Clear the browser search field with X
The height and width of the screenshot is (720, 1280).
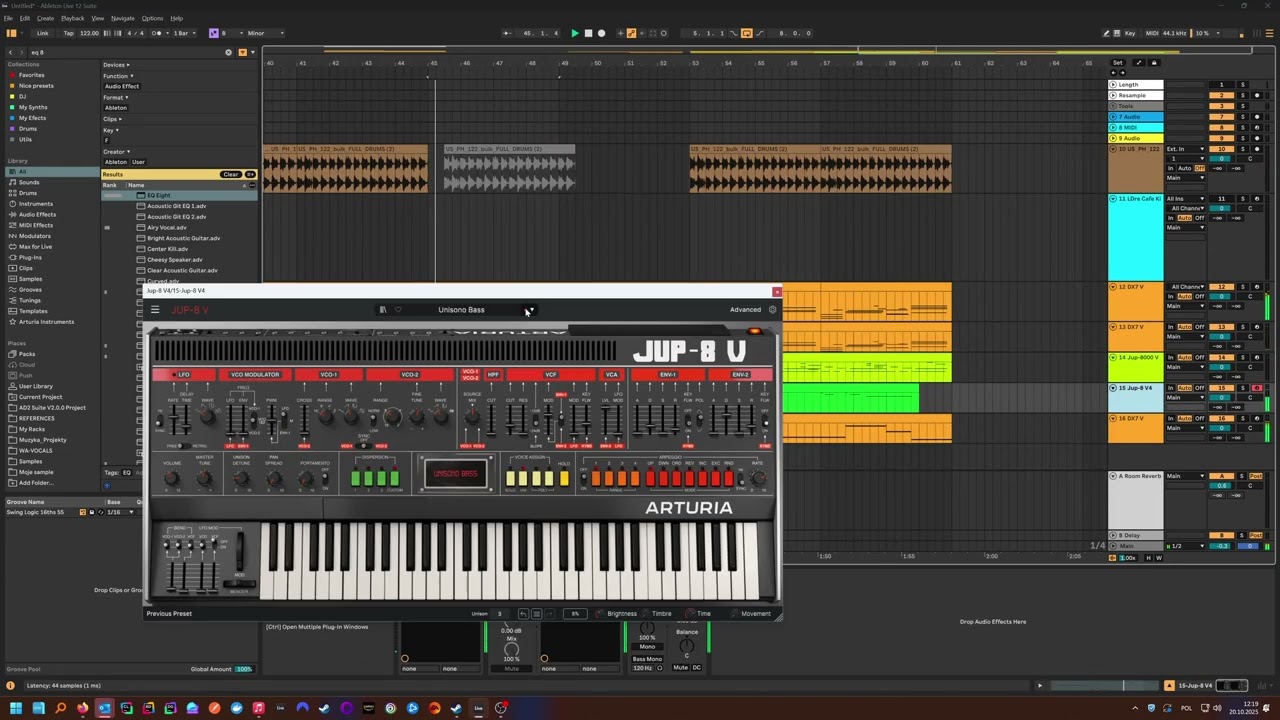point(228,52)
